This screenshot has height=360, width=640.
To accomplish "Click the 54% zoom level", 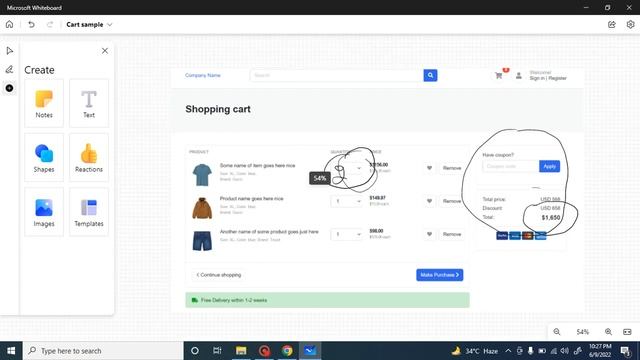I will pyautogui.click(x=582, y=332).
